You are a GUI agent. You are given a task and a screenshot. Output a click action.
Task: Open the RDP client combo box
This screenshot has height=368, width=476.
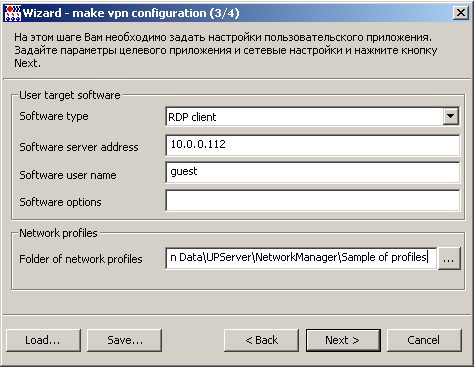pyautogui.click(x=312, y=117)
